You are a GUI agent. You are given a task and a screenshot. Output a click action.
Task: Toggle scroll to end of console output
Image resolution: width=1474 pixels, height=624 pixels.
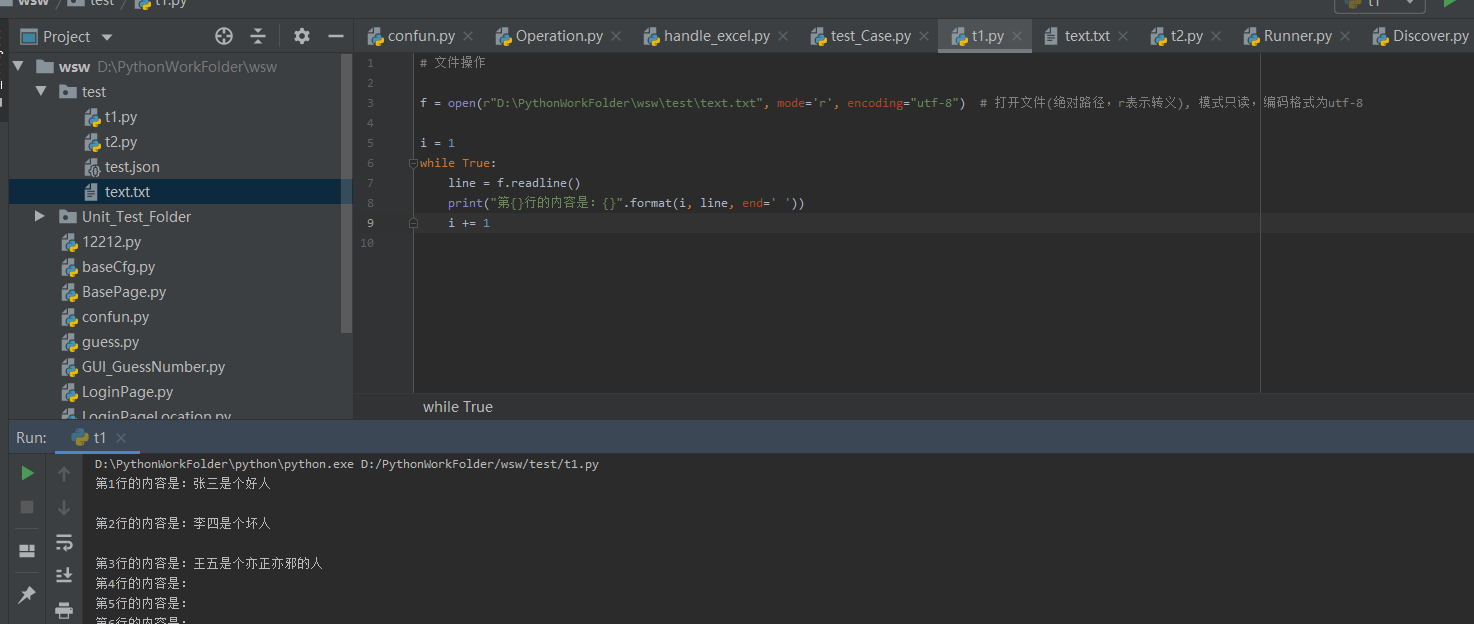[x=64, y=575]
